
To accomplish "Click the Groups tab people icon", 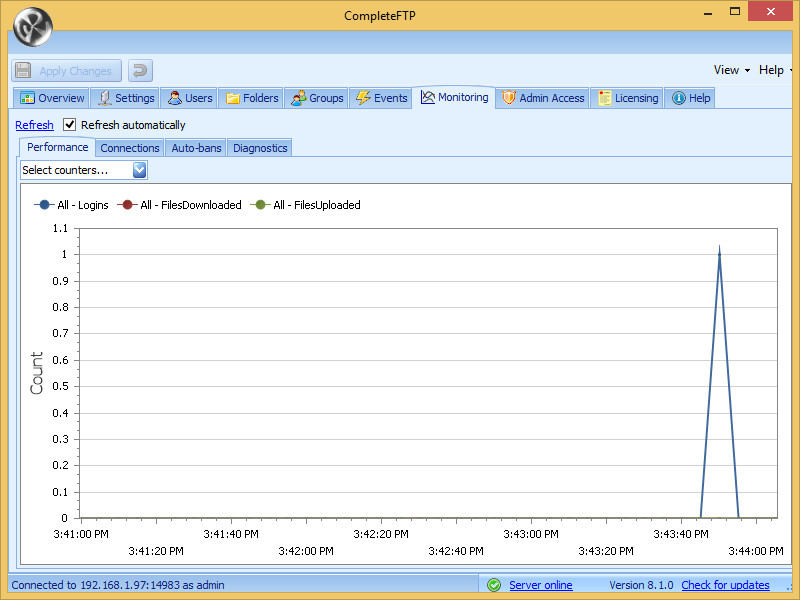I will [x=298, y=98].
